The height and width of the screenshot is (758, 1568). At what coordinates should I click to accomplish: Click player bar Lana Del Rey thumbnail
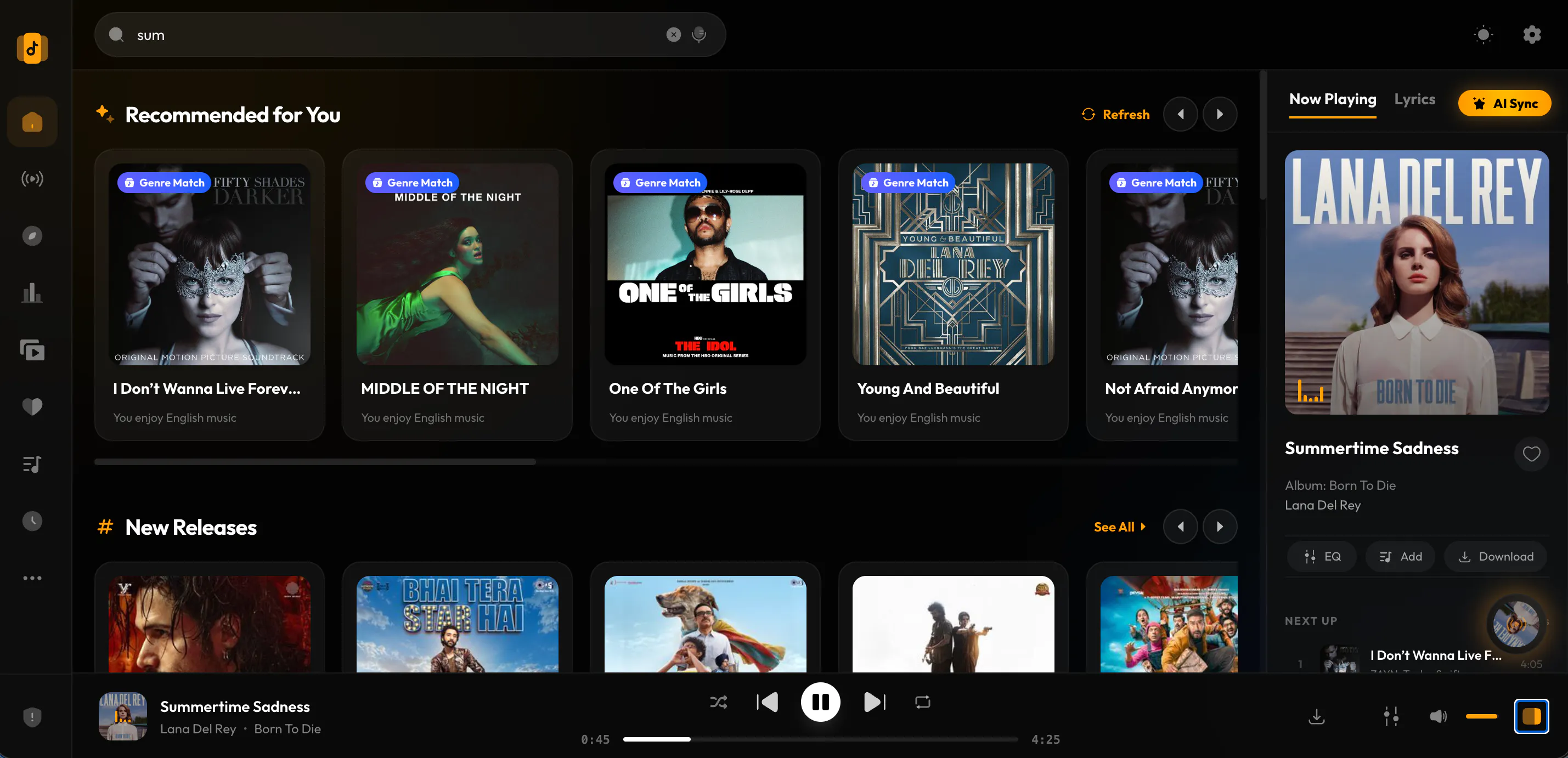click(123, 716)
